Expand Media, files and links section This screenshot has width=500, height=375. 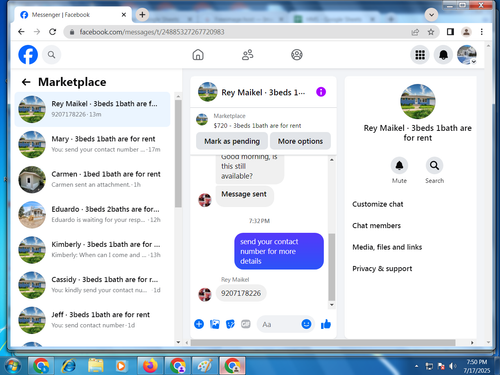pyautogui.click(x=387, y=247)
